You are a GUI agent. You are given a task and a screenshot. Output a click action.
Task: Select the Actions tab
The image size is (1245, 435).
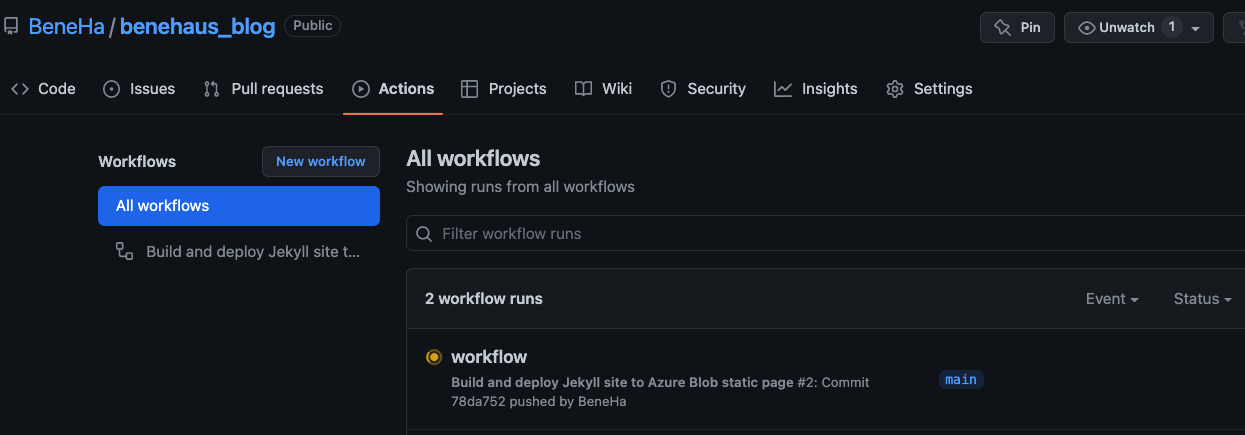[393, 88]
